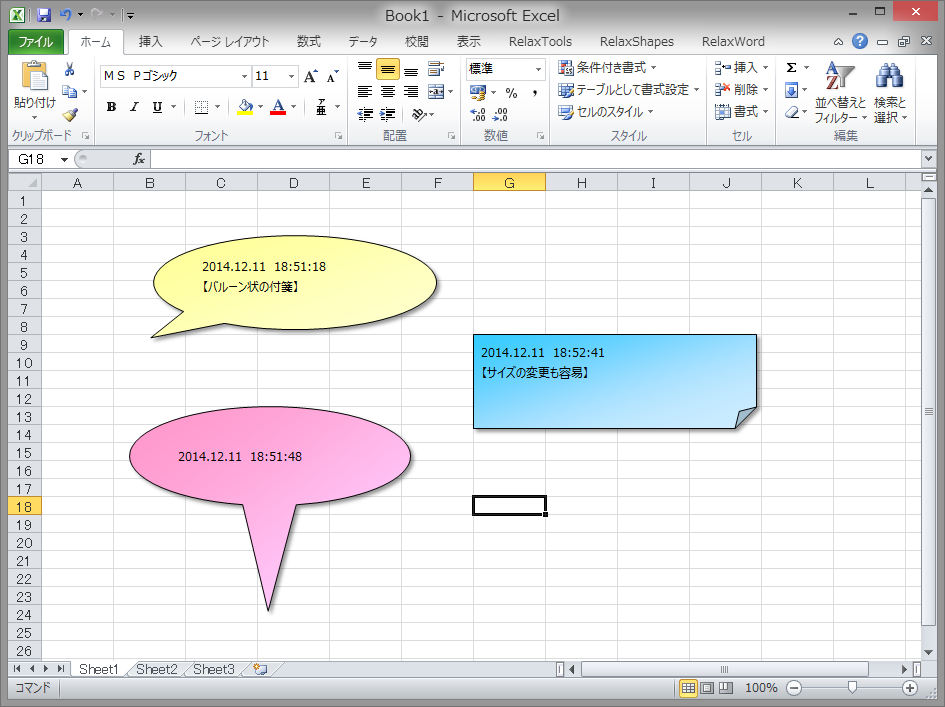
Task: Switch to the RelaxTools tab
Action: (x=540, y=42)
